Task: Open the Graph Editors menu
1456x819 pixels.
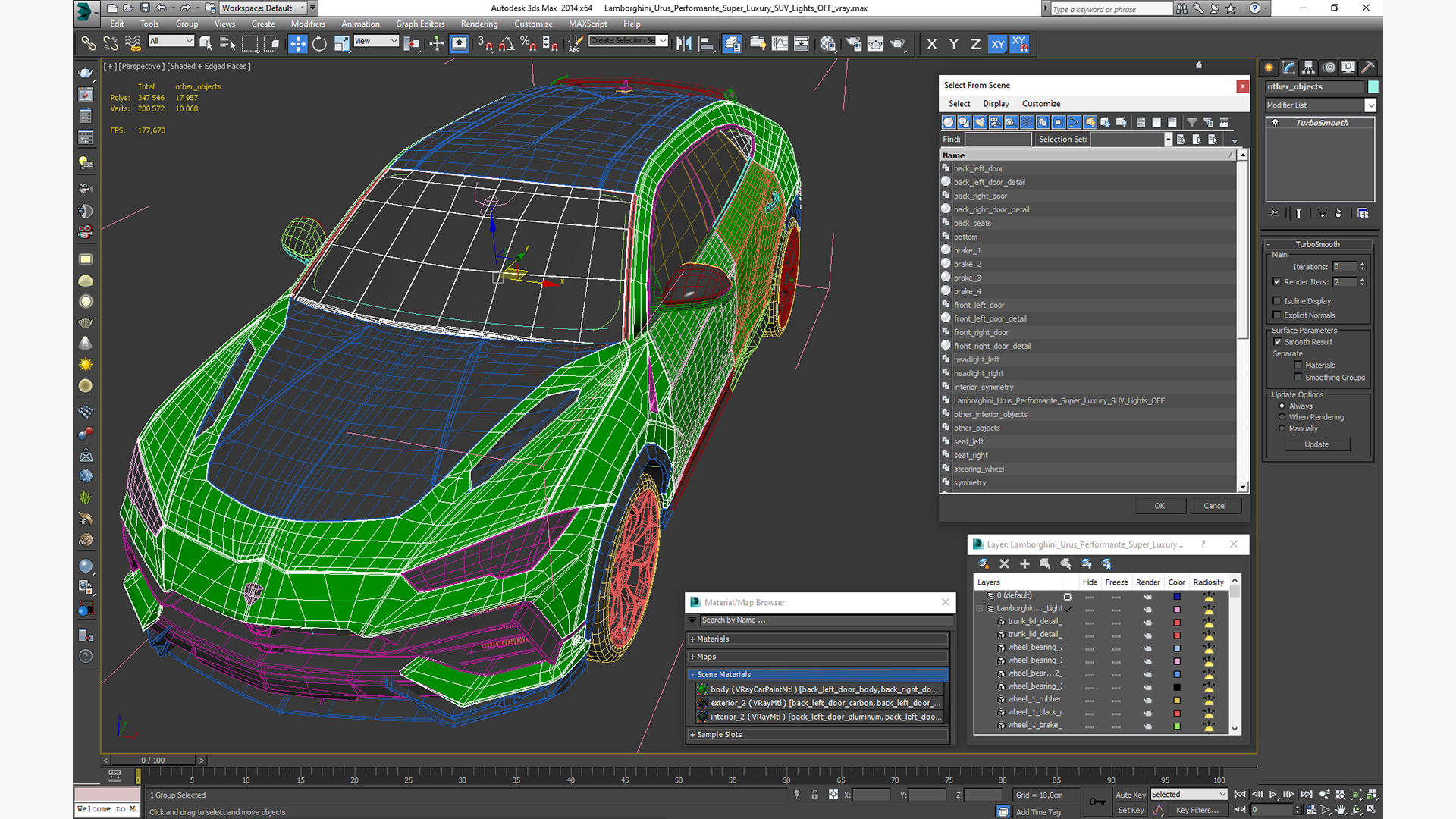Action: pos(420,24)
